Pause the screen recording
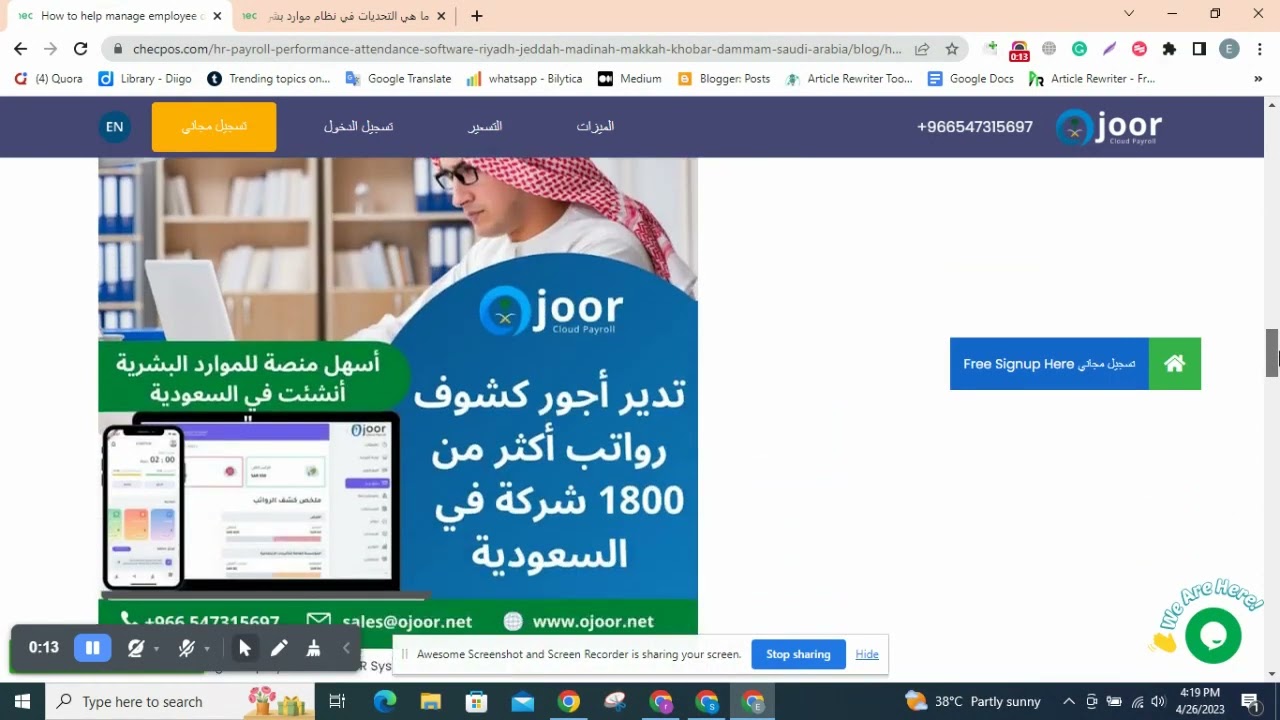 tap(92, 648)
